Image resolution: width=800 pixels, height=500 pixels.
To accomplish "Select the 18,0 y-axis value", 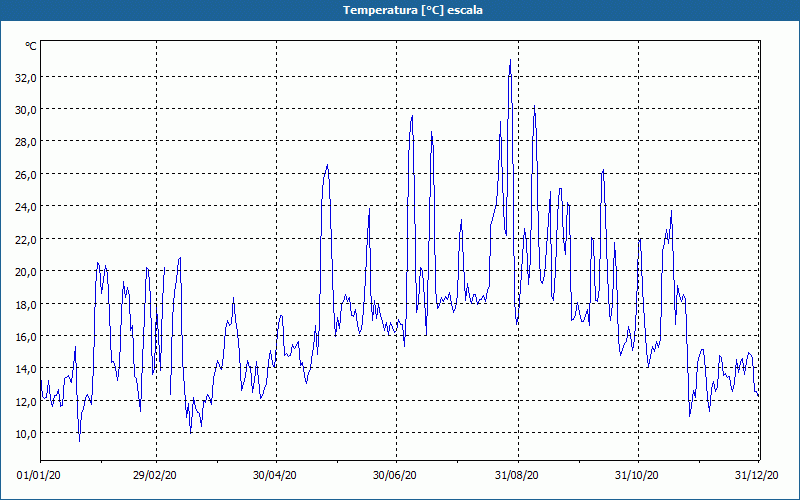I will pyautogui.click(x=25, y=304).
